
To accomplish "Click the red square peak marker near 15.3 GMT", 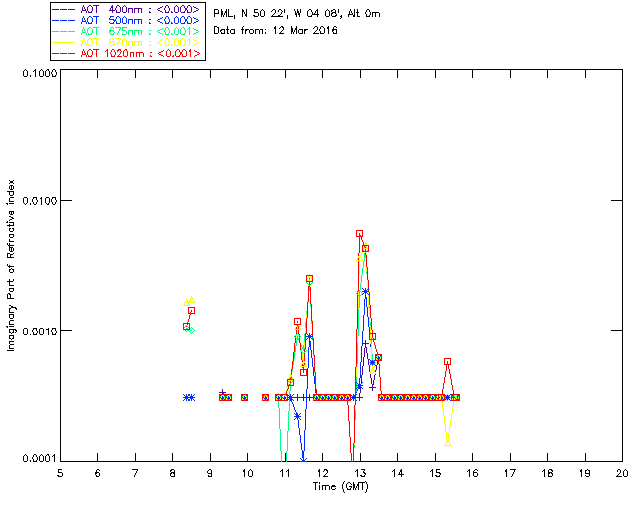I will coord(447,361).
